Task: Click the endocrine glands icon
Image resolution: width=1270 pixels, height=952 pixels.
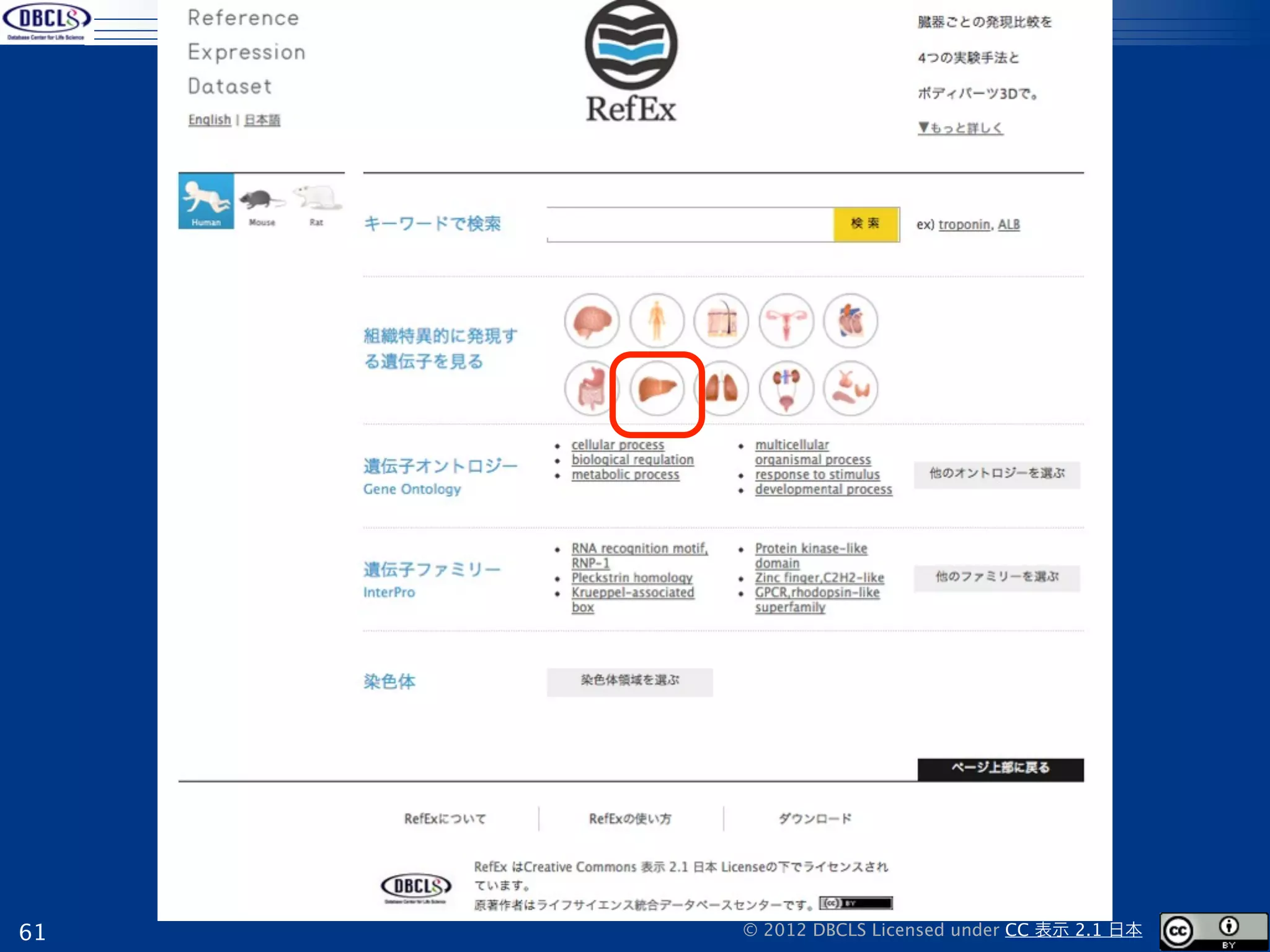Action: (850, 389)
